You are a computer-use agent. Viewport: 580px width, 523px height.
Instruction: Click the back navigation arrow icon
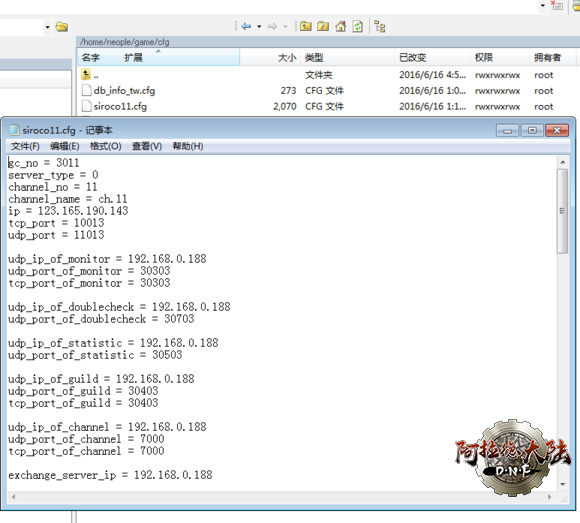coord(246,26)
